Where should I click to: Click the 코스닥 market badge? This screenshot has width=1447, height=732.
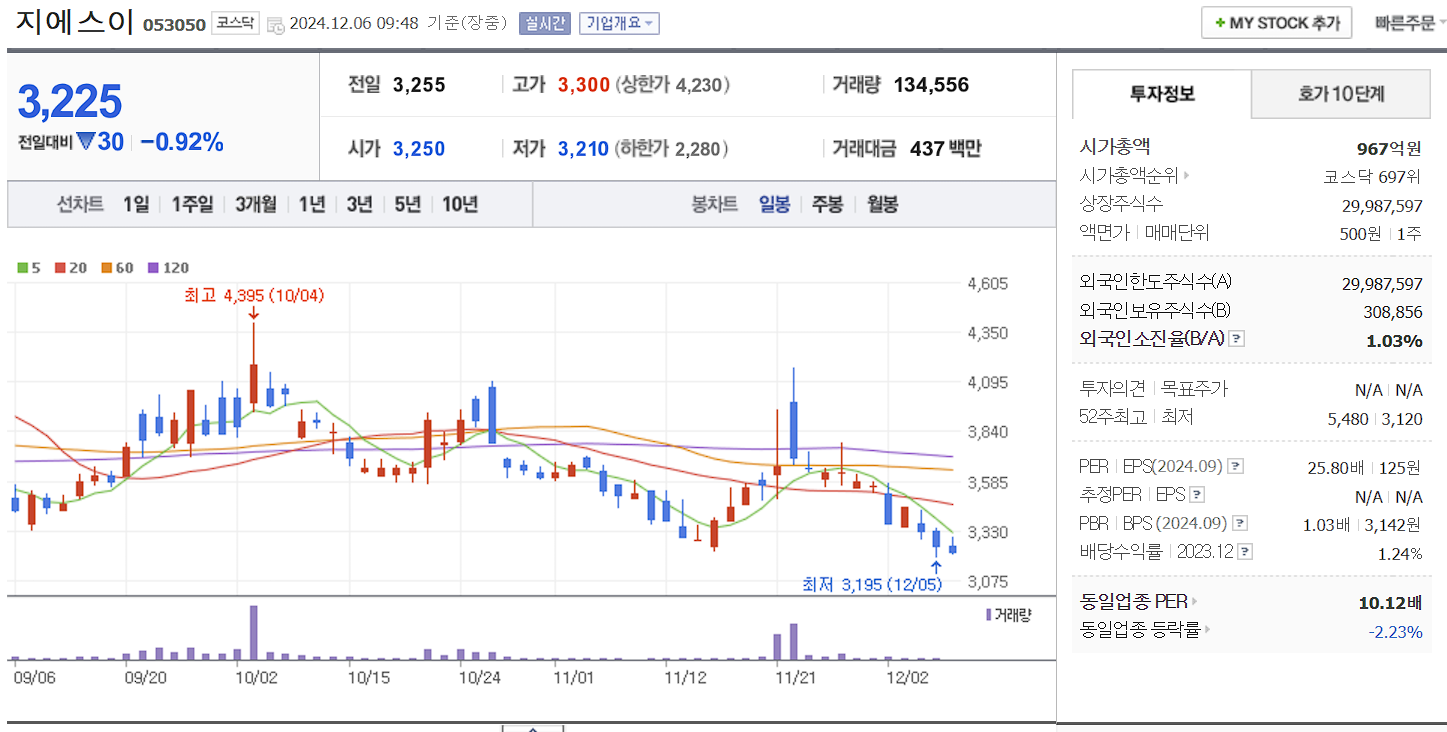(235, 22)
